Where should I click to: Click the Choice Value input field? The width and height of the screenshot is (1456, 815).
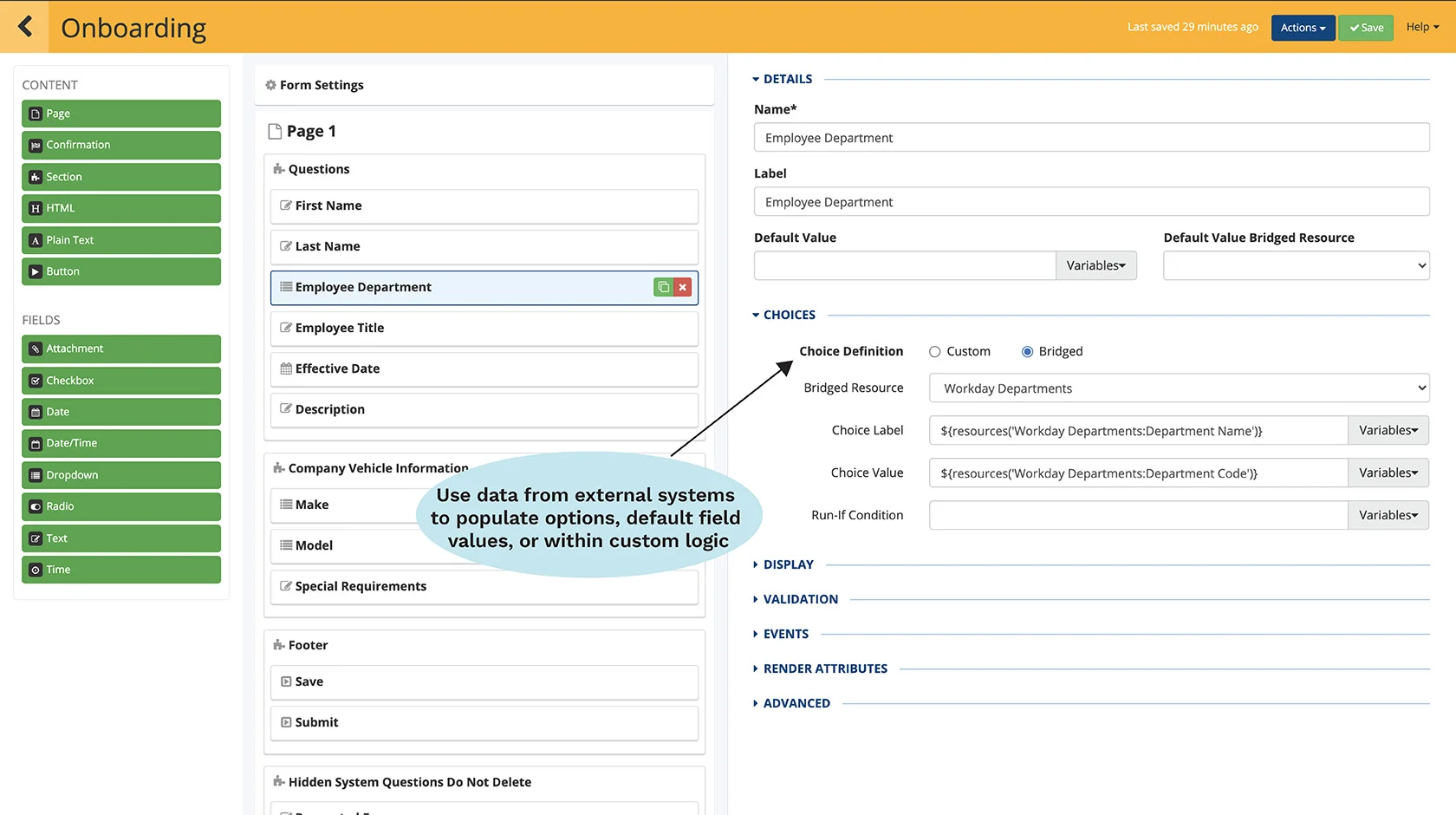coord(1138,473)
